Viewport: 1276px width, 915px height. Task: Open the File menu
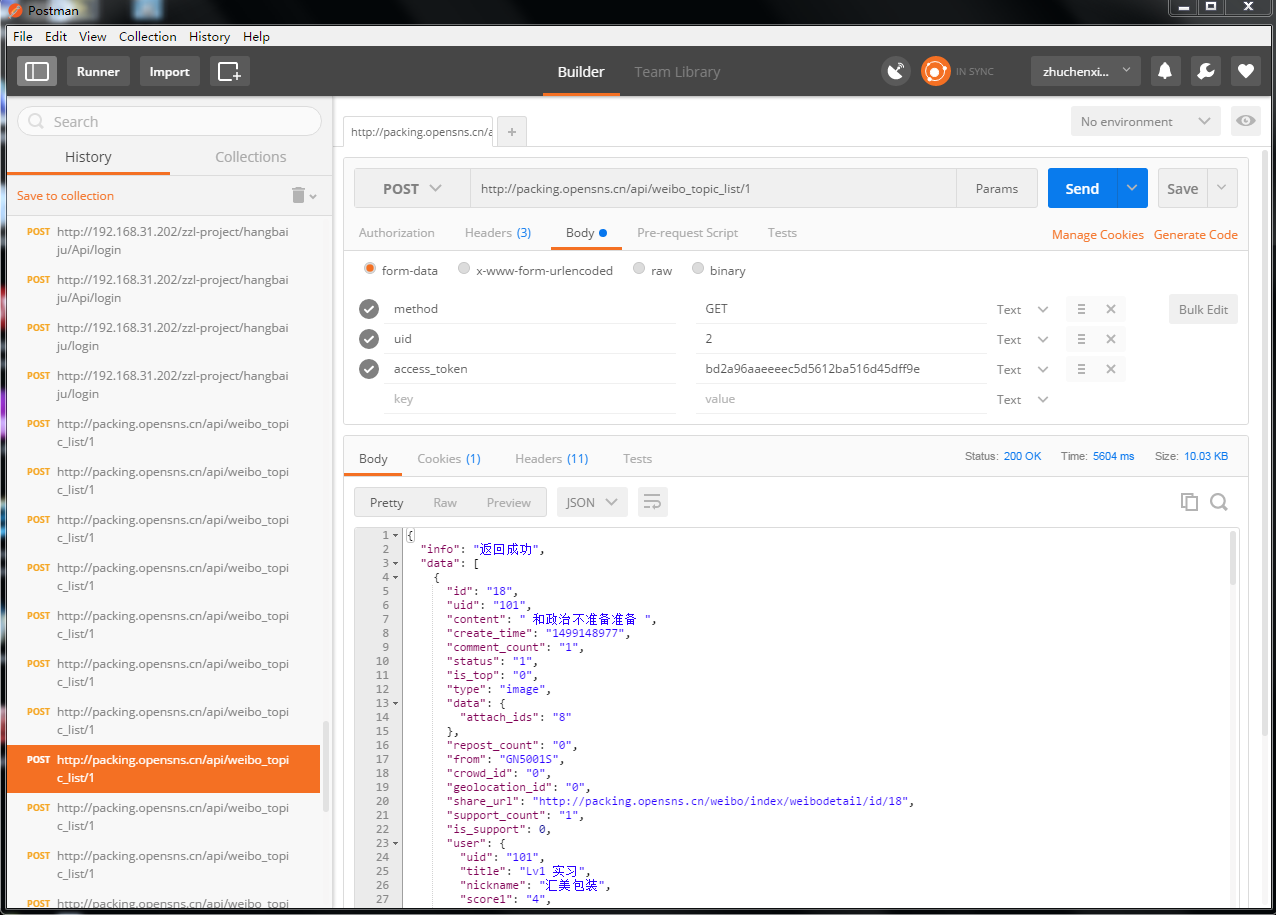coord(22,36)
